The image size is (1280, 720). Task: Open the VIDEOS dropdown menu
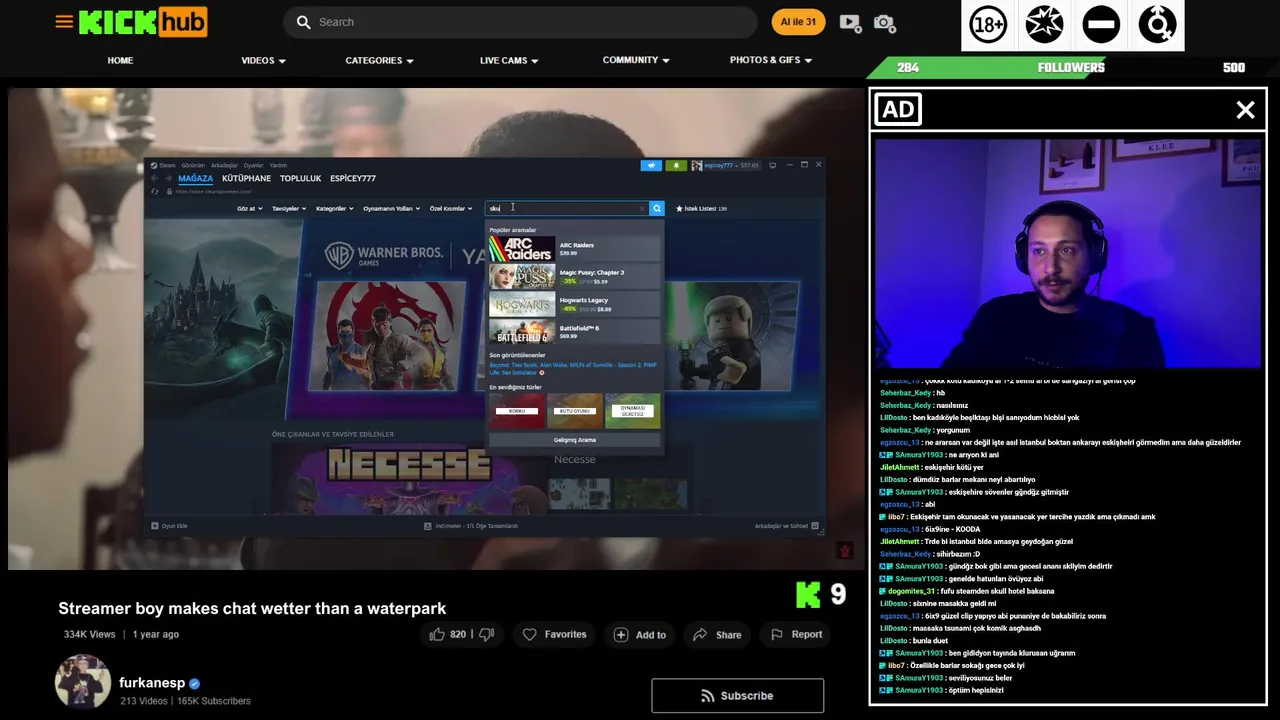click(263, 60)
